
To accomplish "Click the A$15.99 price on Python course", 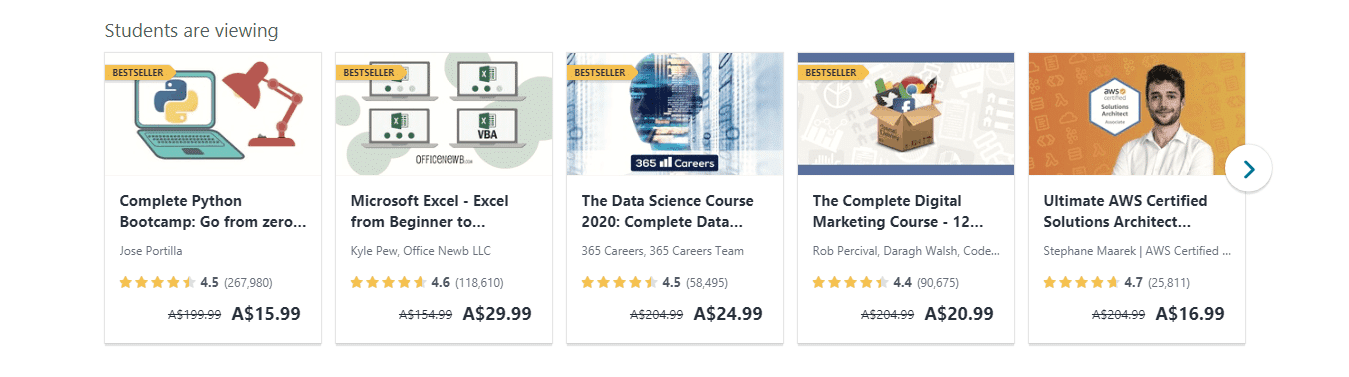I will click(x=266, y=313).
